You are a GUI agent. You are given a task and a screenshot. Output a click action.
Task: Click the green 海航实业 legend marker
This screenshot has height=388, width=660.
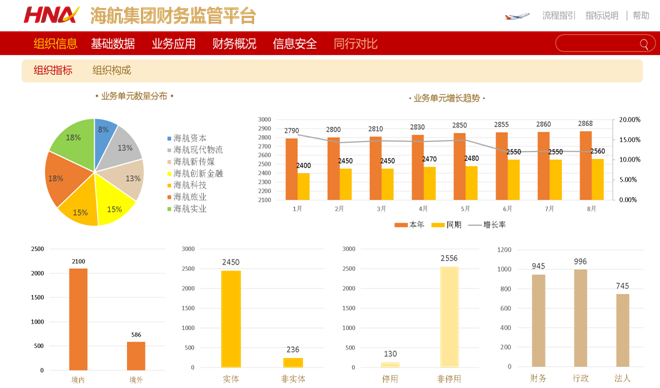coord(169,209)
